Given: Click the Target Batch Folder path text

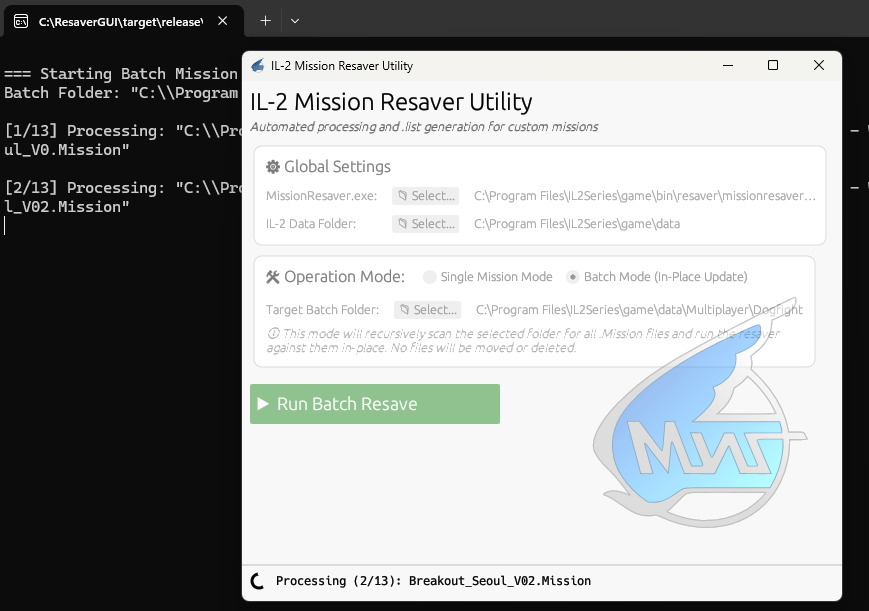Looking at the screenshot, I should (x=639, y=309).
